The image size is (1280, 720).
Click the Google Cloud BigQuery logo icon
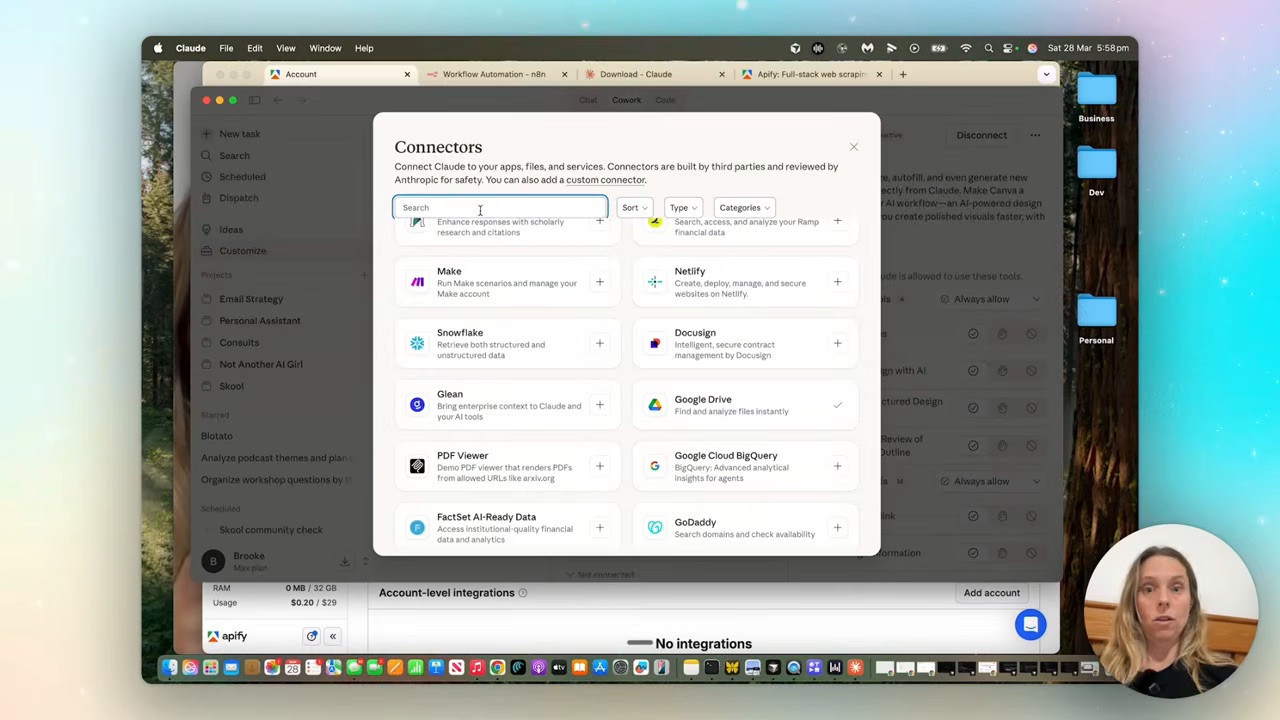(655, 466)
